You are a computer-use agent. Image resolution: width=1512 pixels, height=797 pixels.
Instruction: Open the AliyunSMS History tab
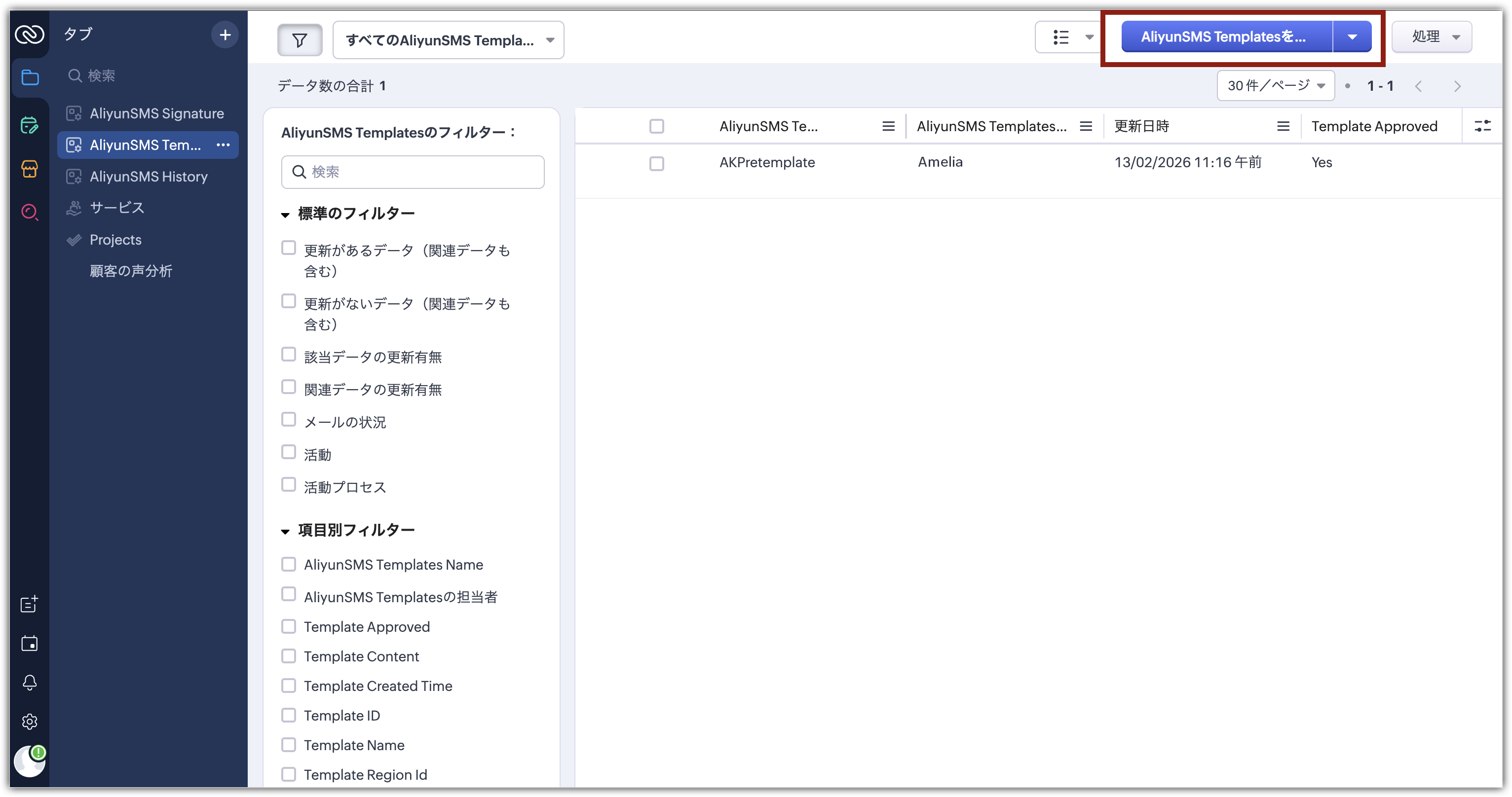149,177
